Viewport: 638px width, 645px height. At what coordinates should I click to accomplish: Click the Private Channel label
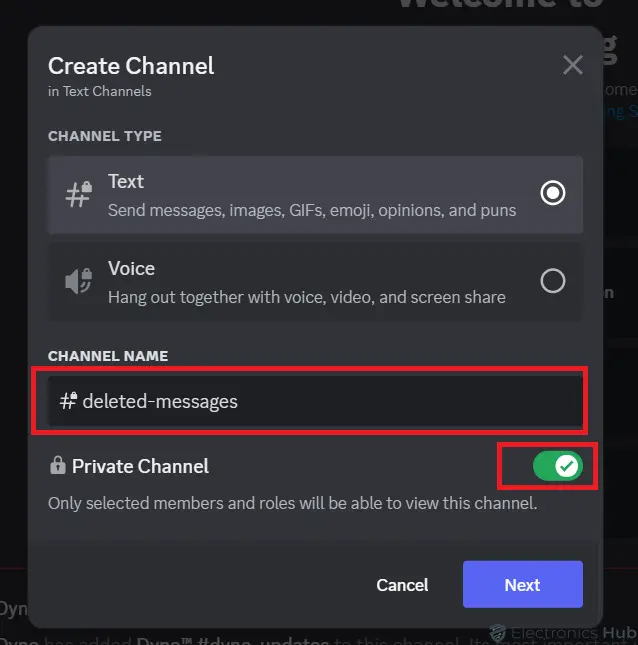pos(140,466)
